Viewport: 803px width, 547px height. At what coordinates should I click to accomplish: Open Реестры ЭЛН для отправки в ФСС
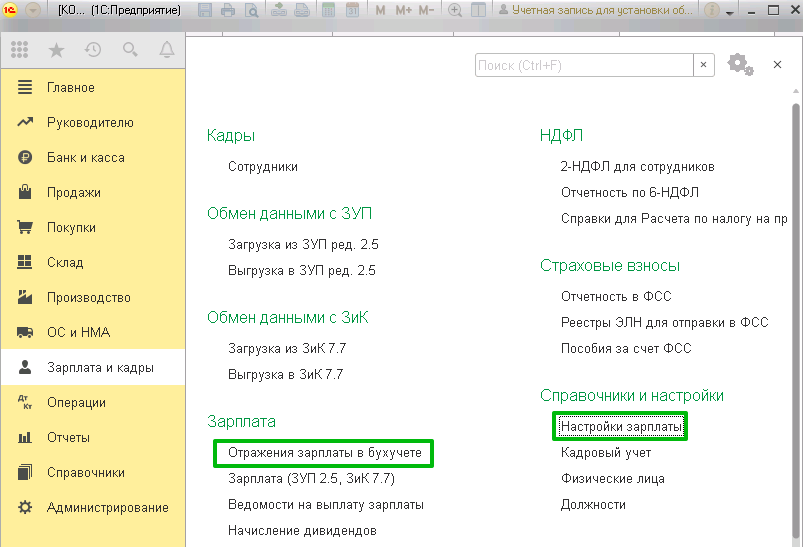[x=665, y=323]
